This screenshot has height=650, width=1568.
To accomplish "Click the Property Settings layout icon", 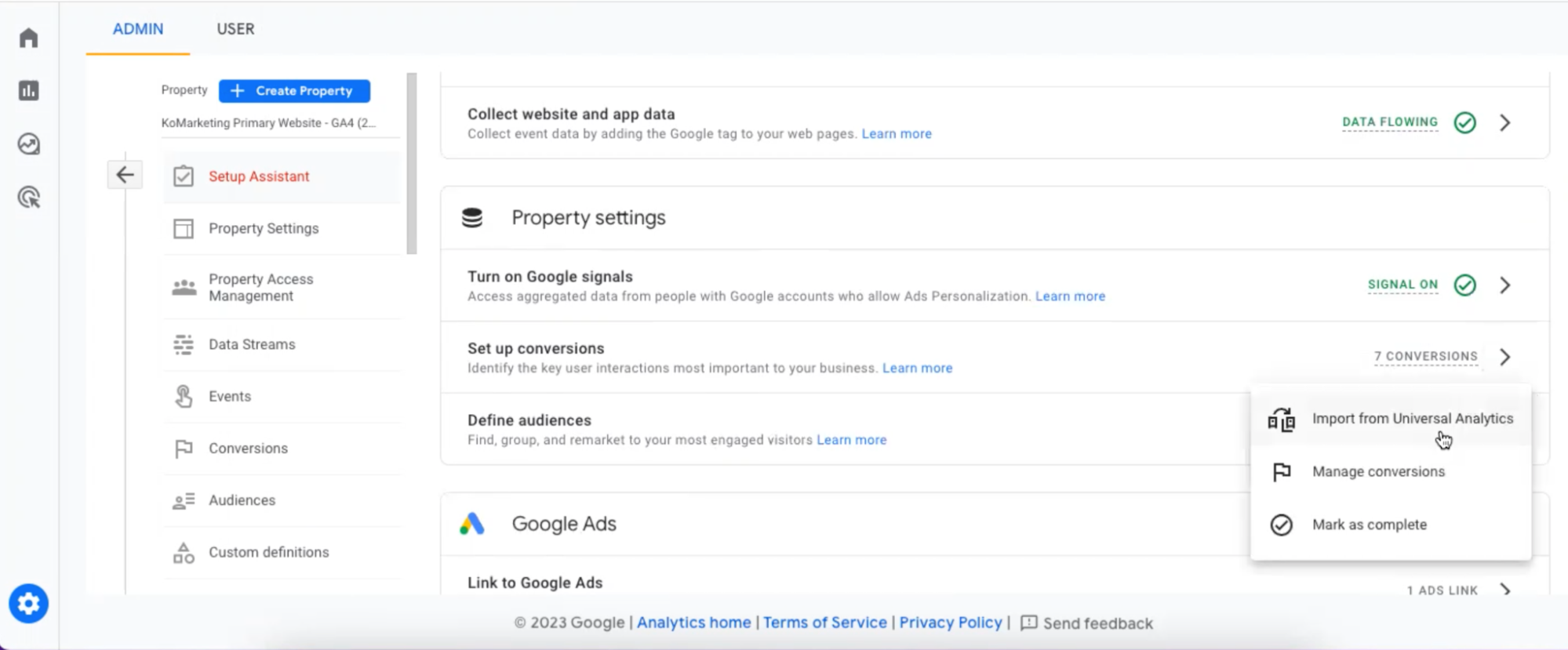I will click(184, 228).
